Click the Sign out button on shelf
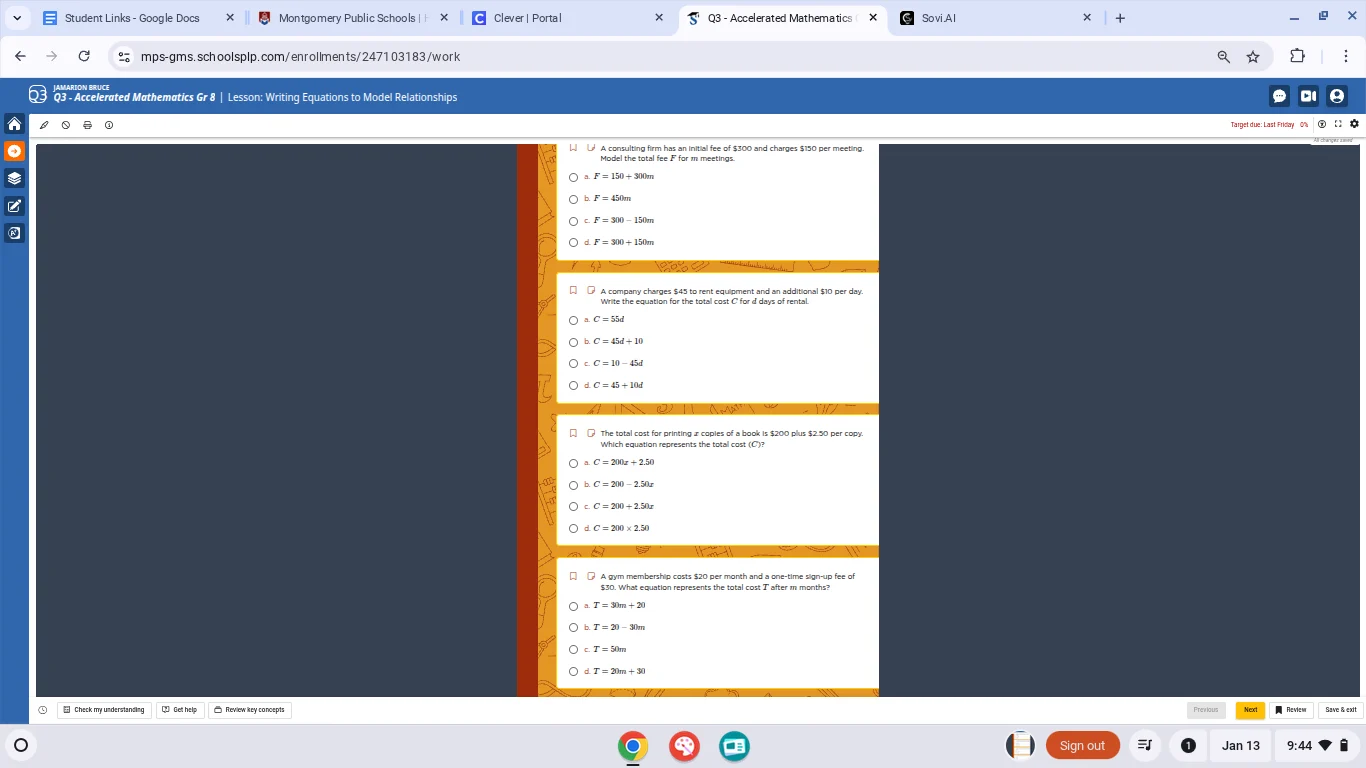Image resolution: width=1366 pixels, height=768 pixels. [x=1082, y=746]
